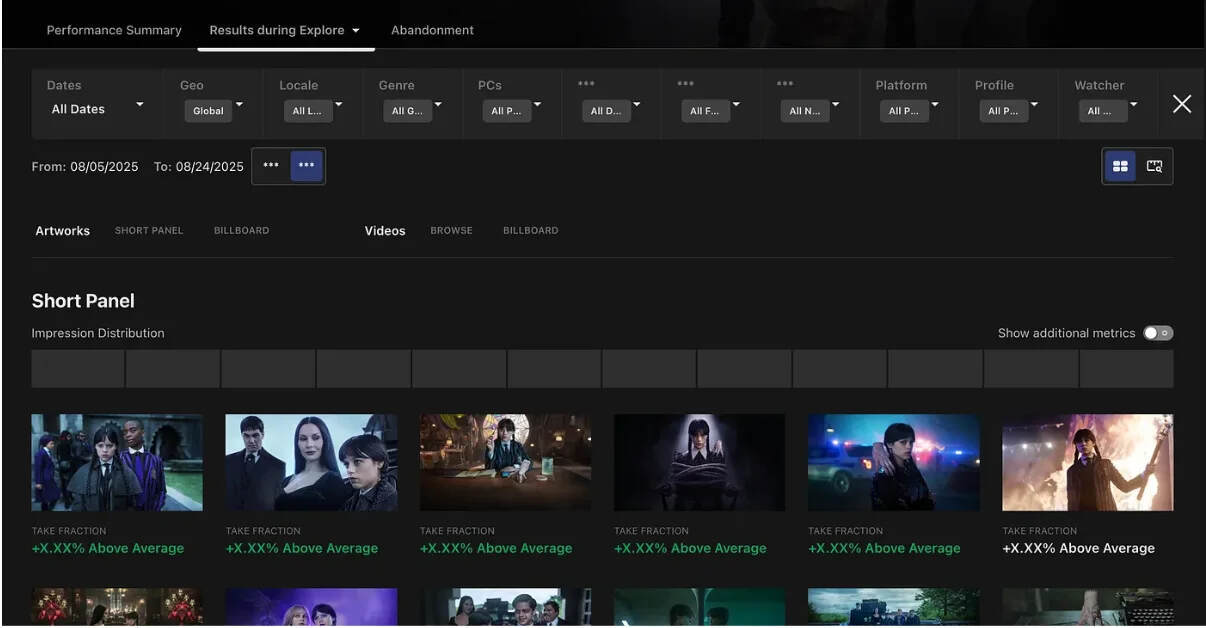Screen dimensions: 1206x628
Task: Click the highlighted ellipsis button beside date range
Action: click(306, 166)
